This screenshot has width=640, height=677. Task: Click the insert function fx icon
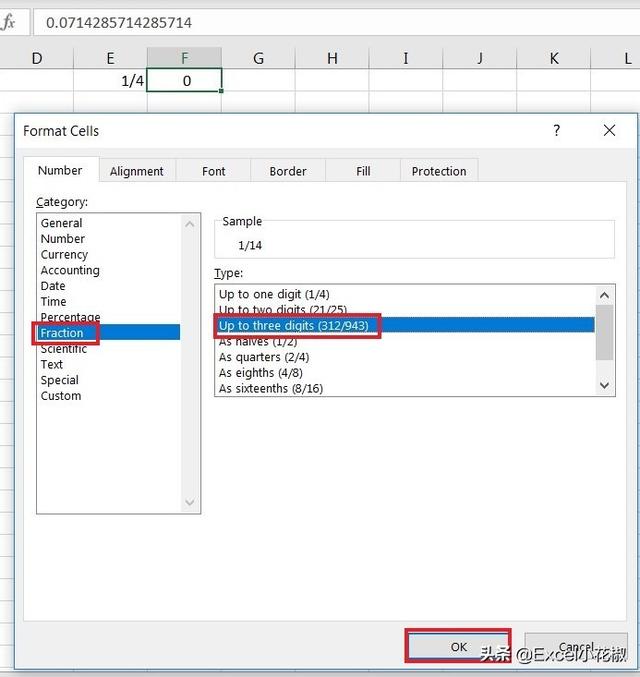coord(9,22)
